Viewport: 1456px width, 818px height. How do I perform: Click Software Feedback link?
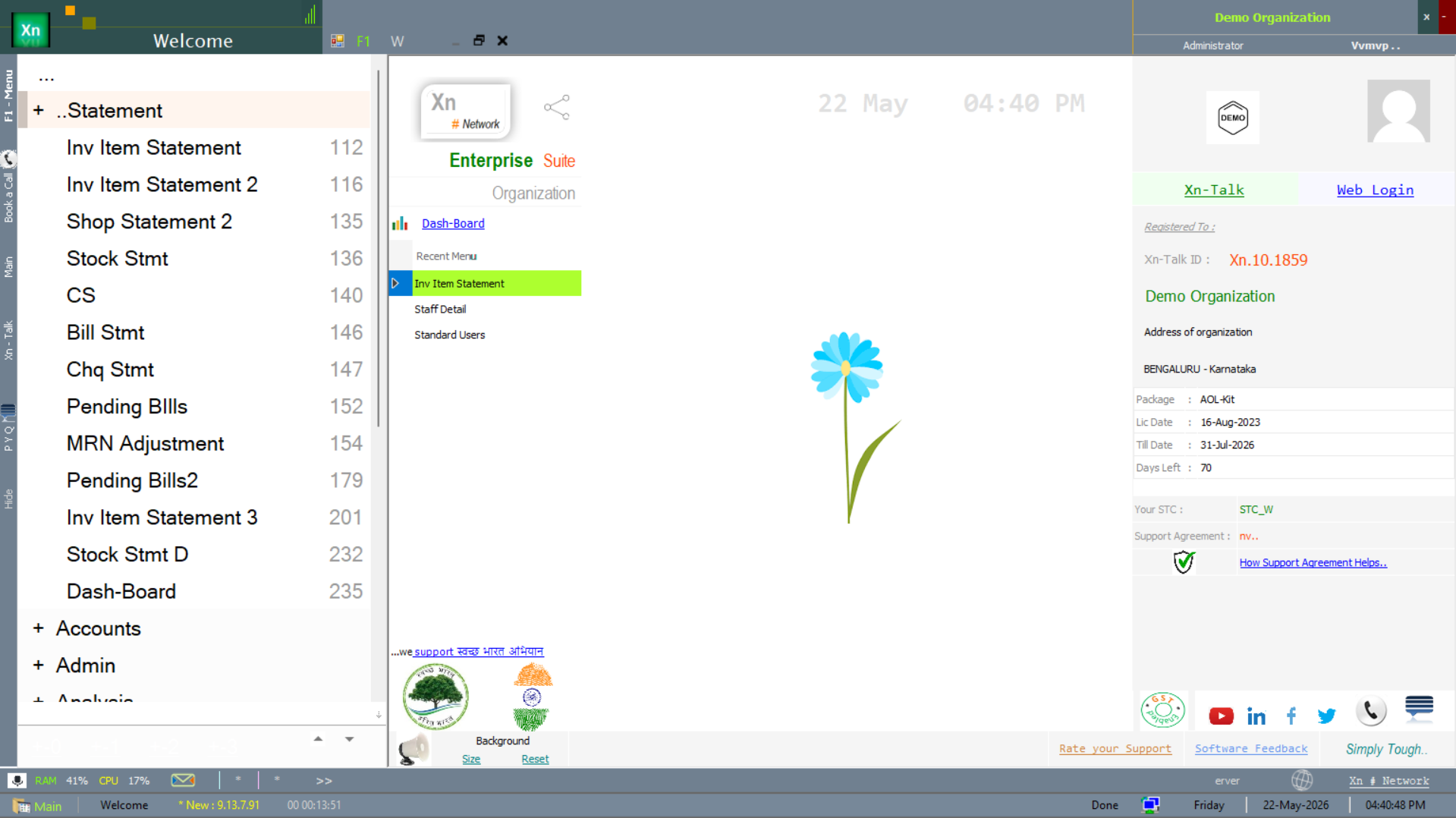1251,749
